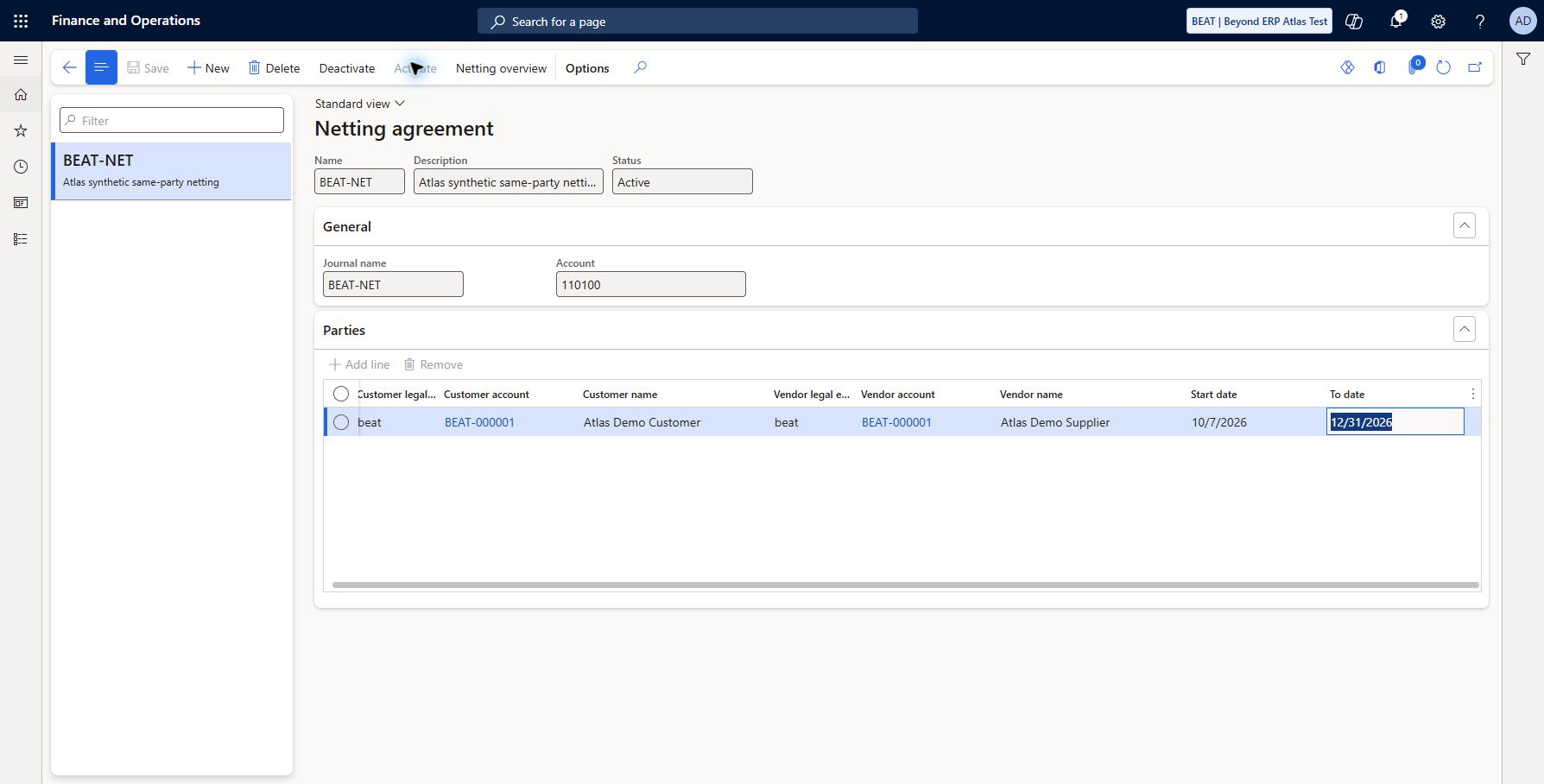
Task: Open customer account BEAT-000001 link
Action: (479, 422)
